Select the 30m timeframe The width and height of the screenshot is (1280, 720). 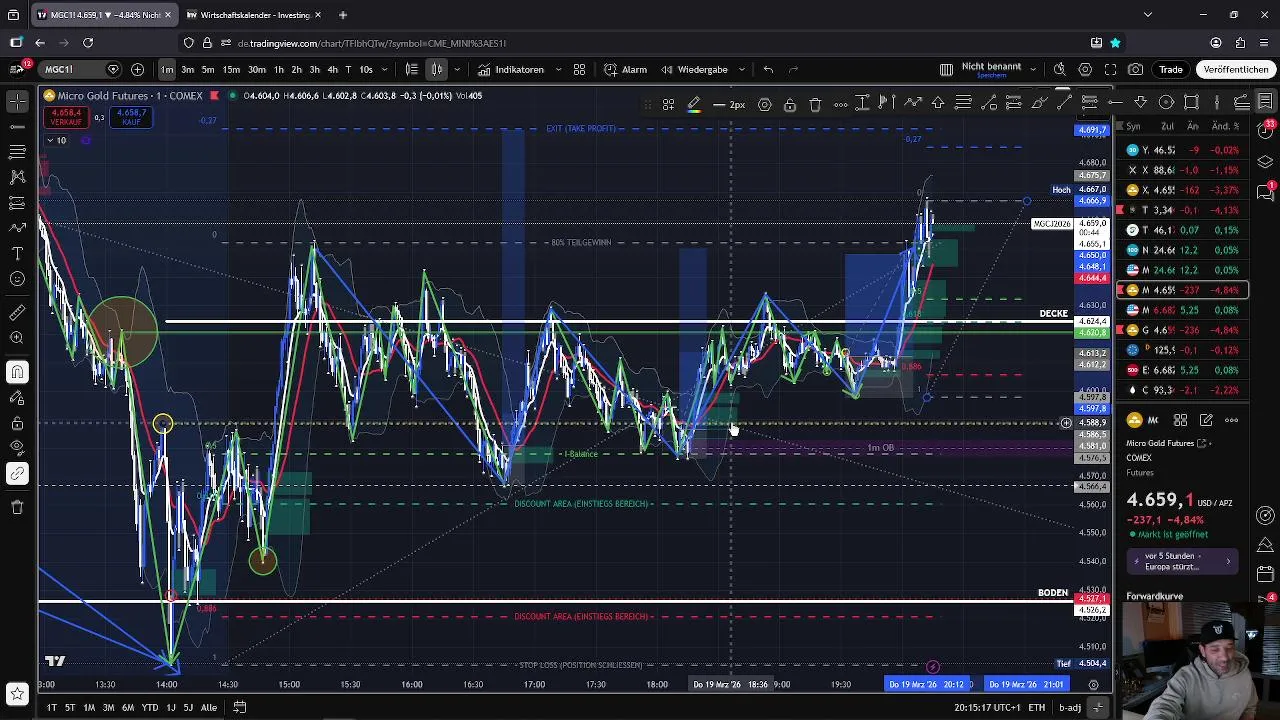coord(257,69)
